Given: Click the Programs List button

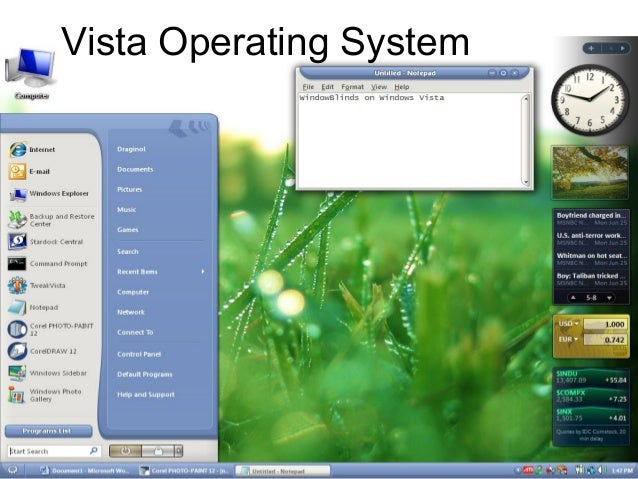Looking at the screenshot, I should click(x=48, y=431).
